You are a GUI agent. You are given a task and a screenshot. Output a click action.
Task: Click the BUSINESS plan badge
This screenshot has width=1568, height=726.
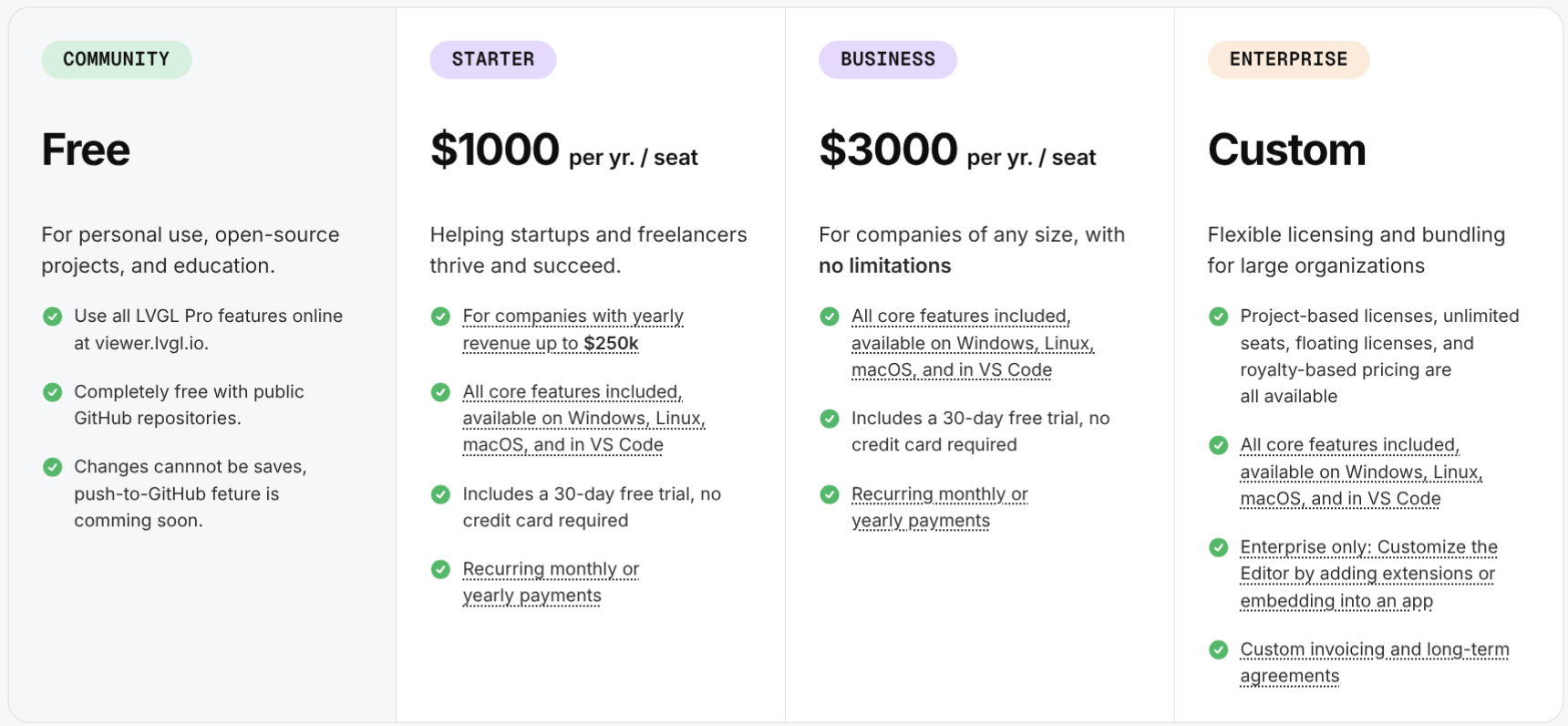point(887,59)
